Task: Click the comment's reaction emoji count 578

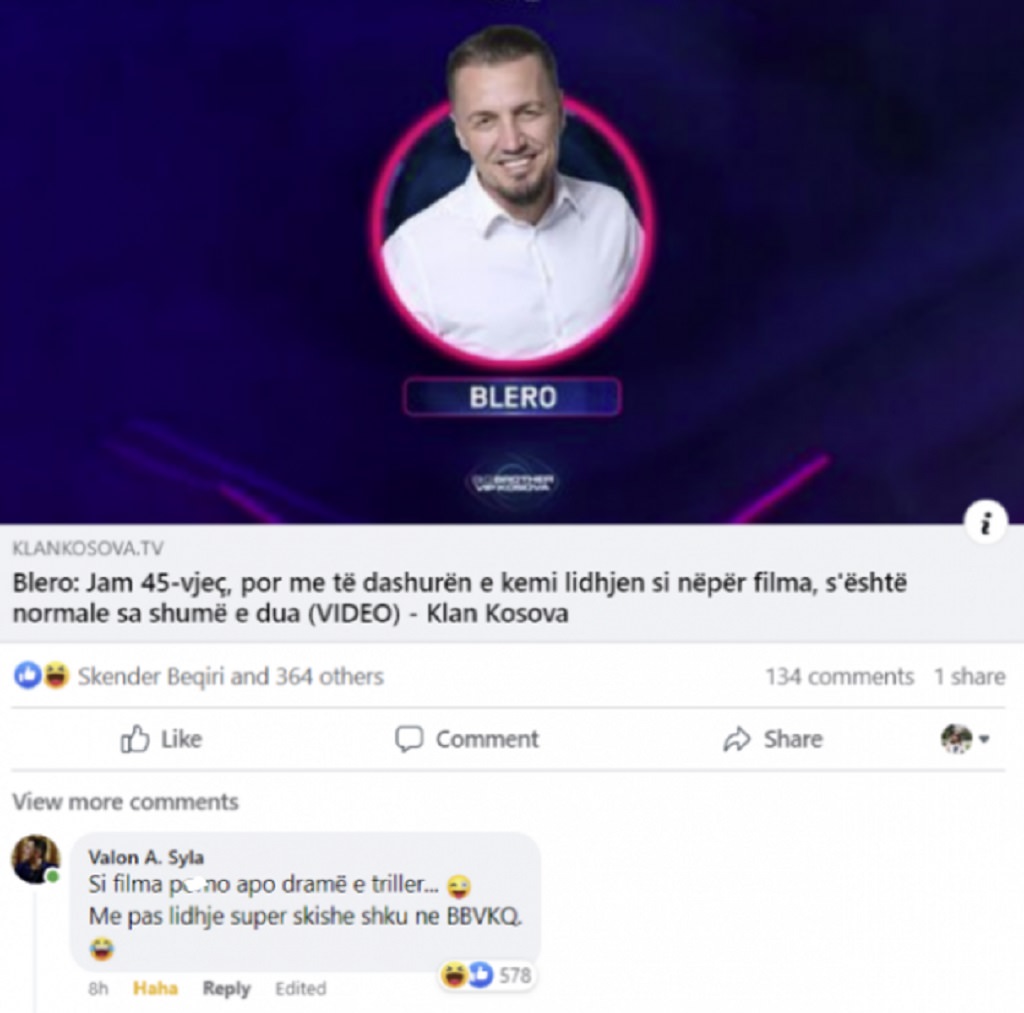Action: 487,975
